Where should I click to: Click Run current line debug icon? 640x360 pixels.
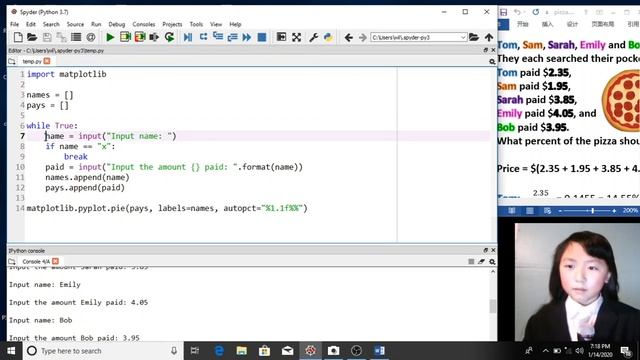pos(203,37)
